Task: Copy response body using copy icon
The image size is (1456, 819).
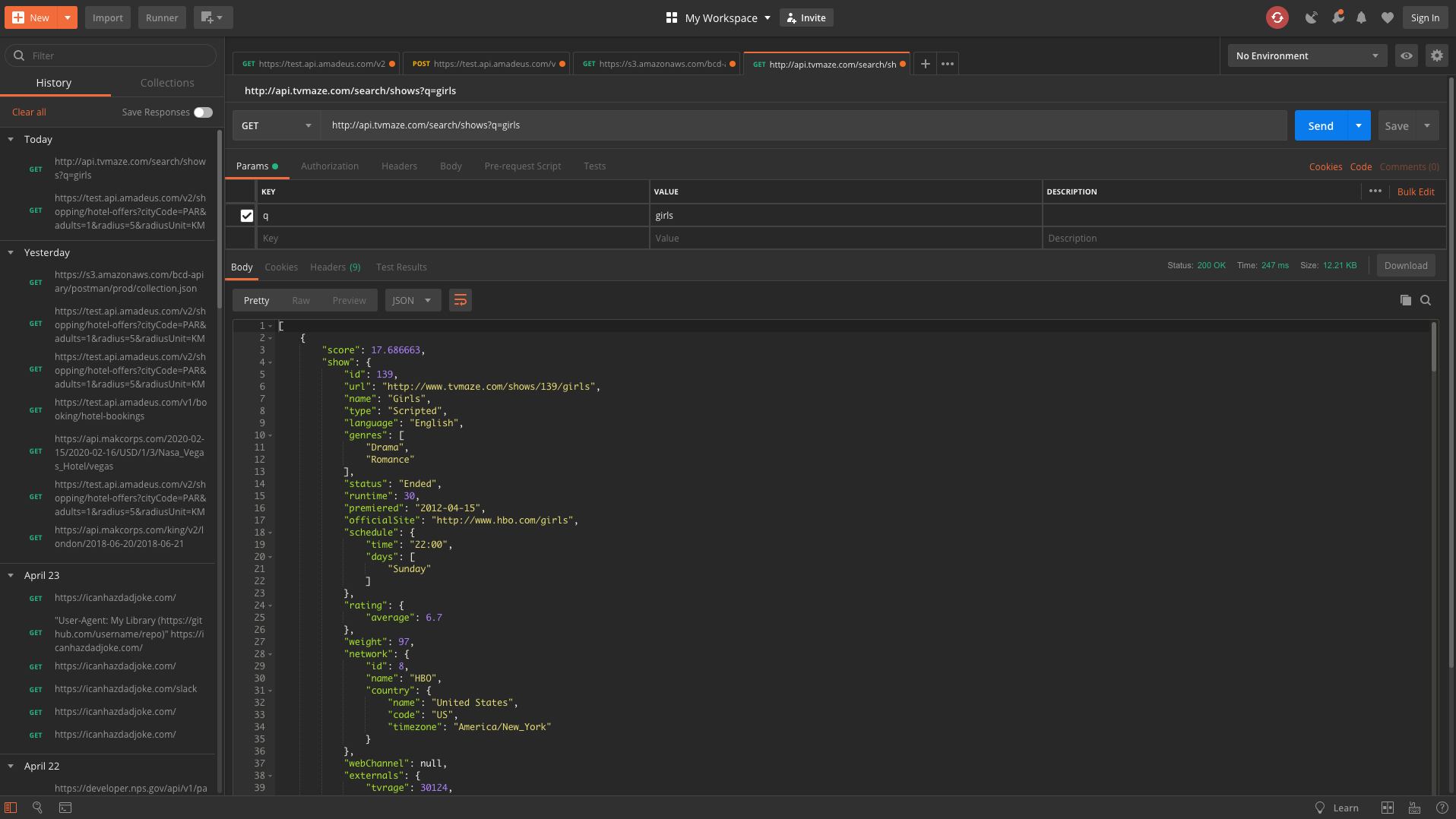Action: (1405, 299)
